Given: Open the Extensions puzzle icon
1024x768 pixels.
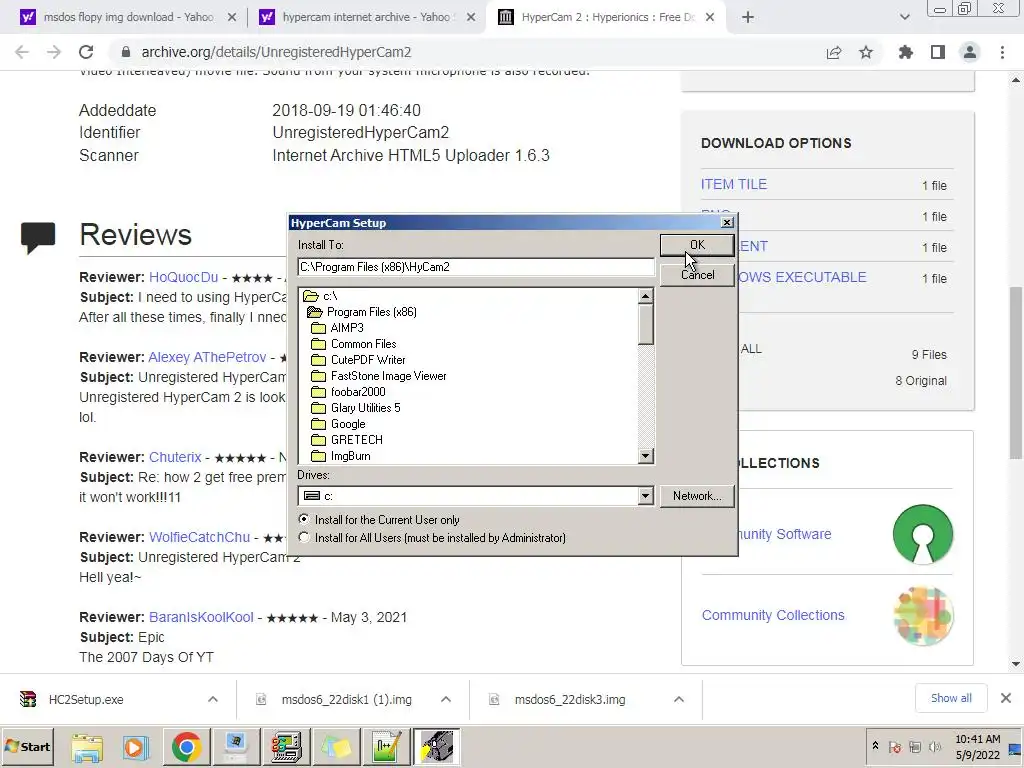Looking at the screenshot, I should [x=905, y=52].
